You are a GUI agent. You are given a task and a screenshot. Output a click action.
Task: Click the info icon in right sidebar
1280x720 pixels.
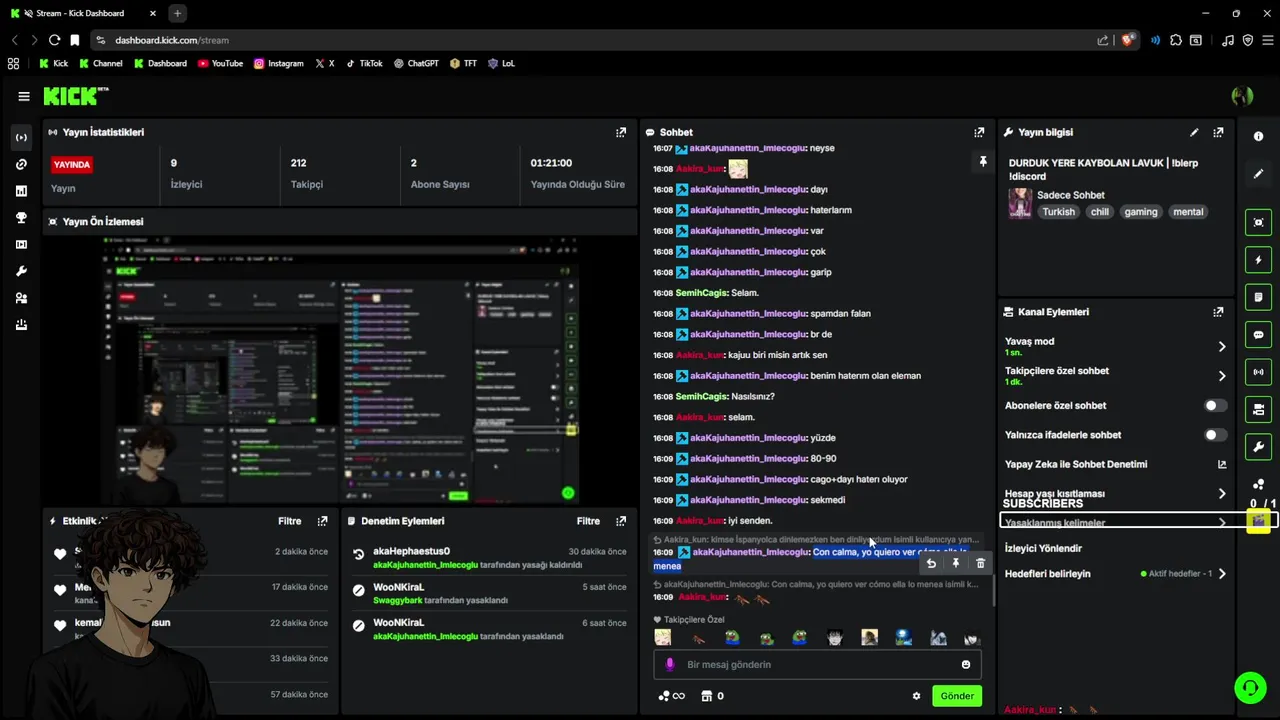[1259, 137]
